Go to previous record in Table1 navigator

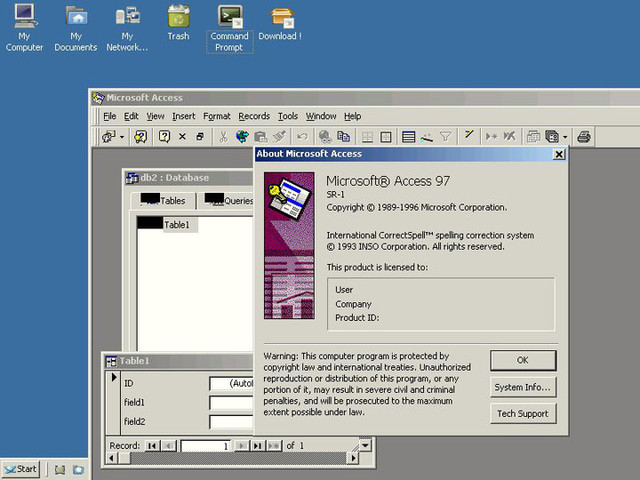(x=169, y=446)
